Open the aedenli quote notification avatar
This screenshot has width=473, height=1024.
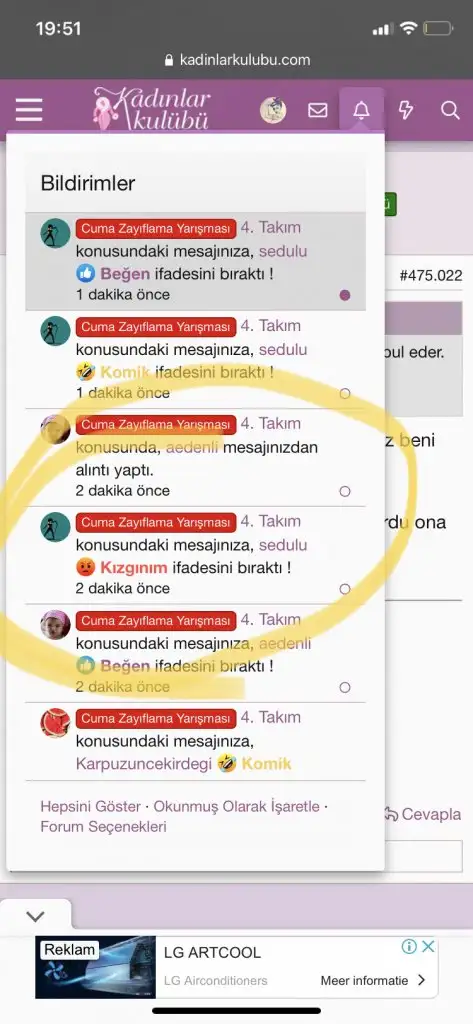(x=56, y=429)
